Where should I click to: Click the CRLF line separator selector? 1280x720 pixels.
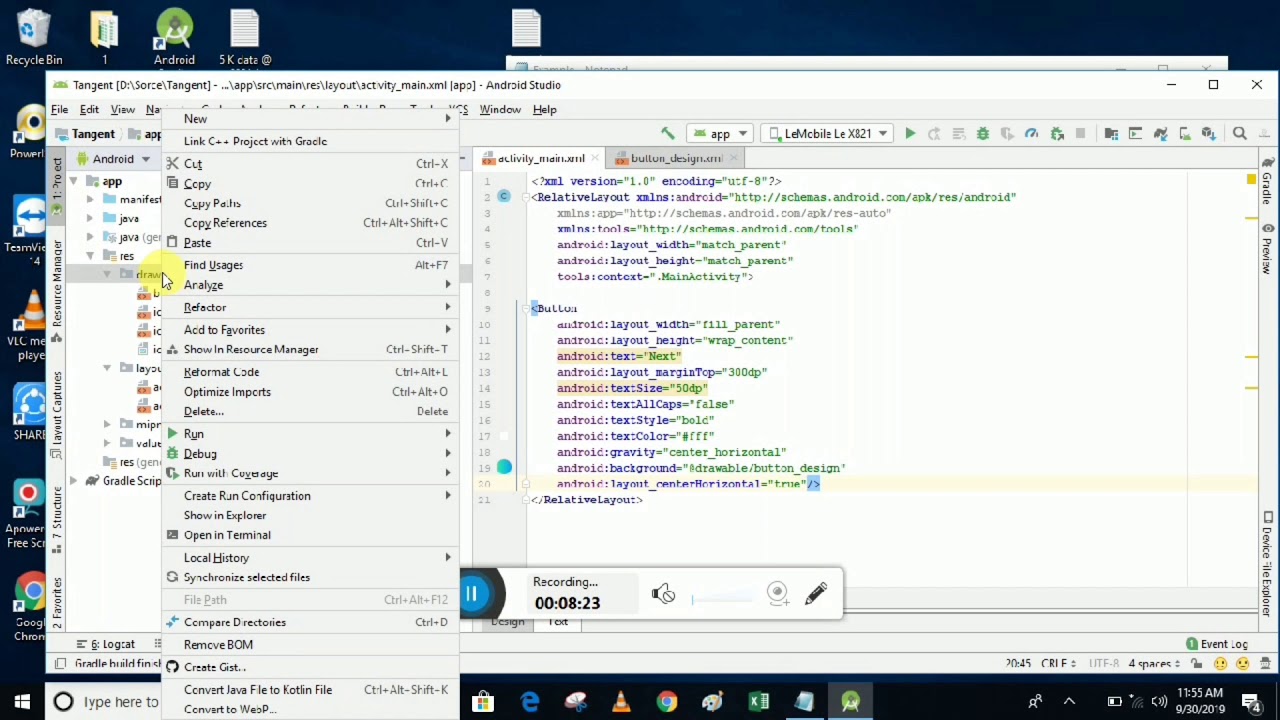[1056, 664]
